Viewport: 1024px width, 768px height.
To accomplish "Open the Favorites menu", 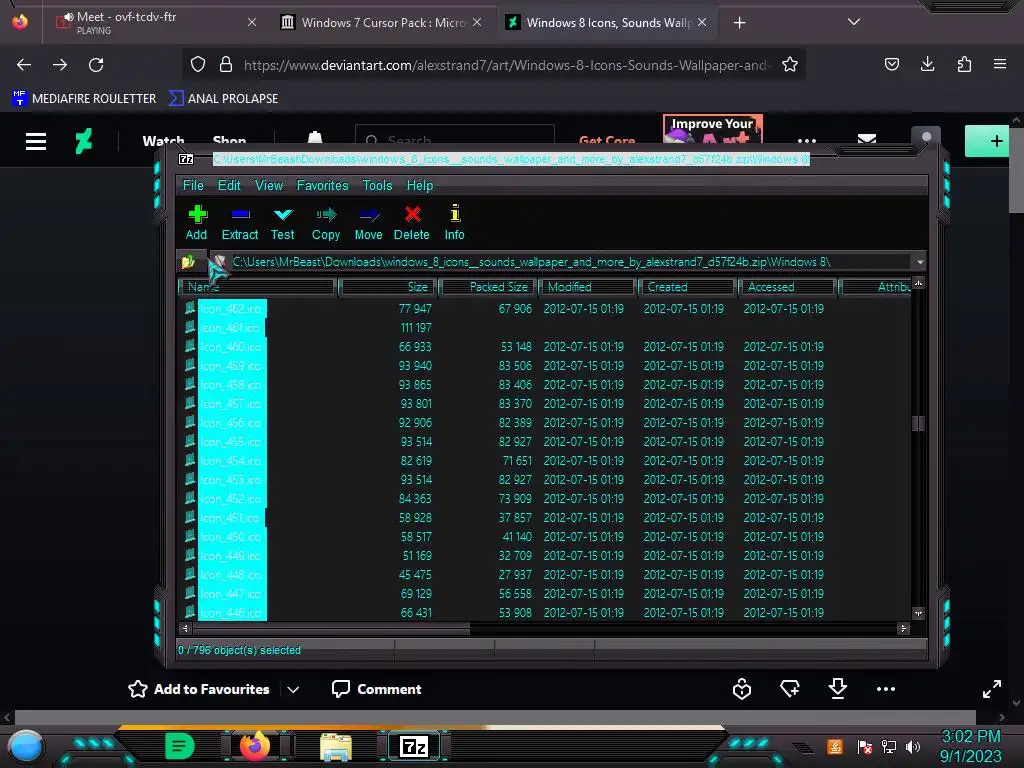I will click(323, 185).
